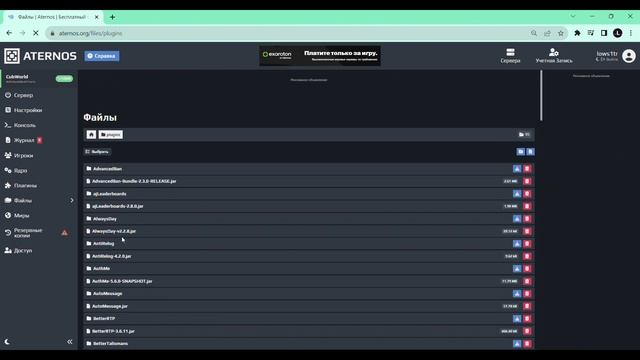Bookmark this page with star icon
Viewport: 640px width, 360px height.
coord(561,33)
